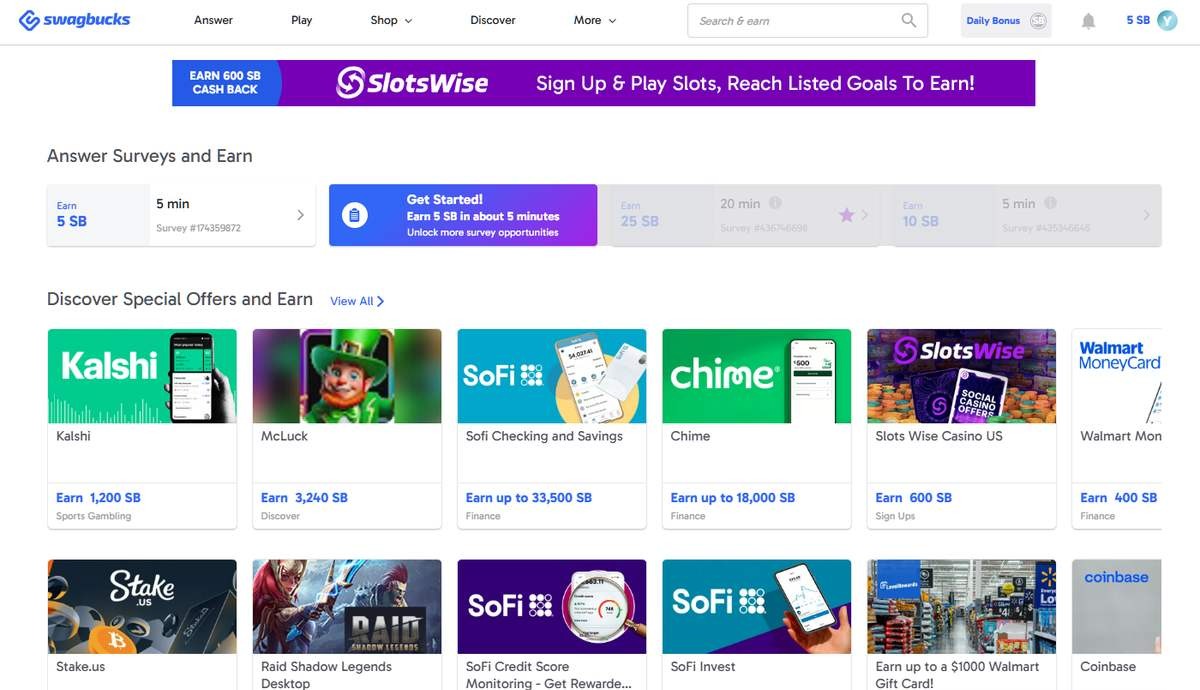Click Earn up to 18,000 SB
1200x690 pixels.
pyautogui.click(x=733, y=498)
